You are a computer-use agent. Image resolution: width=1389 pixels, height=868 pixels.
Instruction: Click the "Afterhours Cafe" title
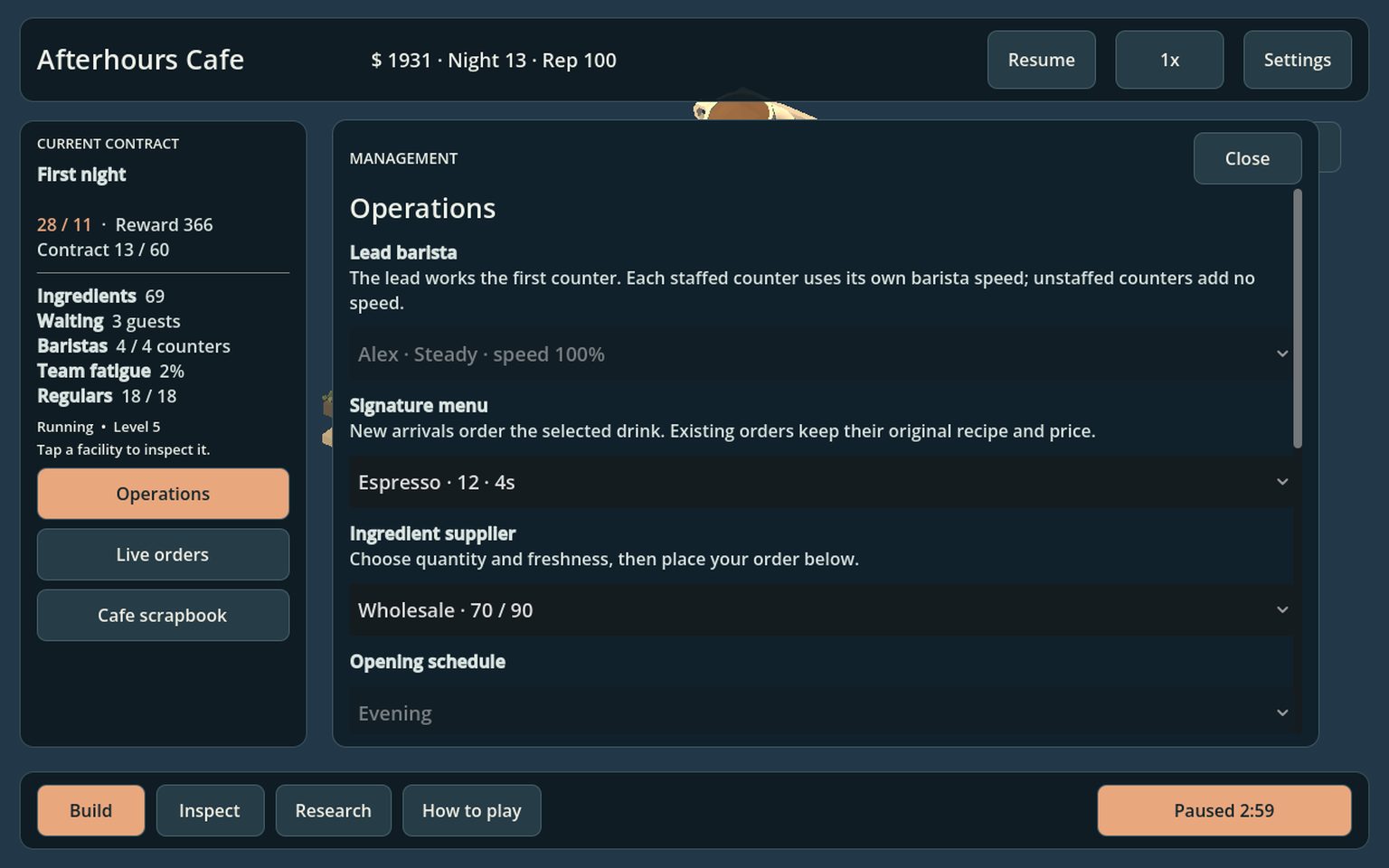[x=140, y=60]
